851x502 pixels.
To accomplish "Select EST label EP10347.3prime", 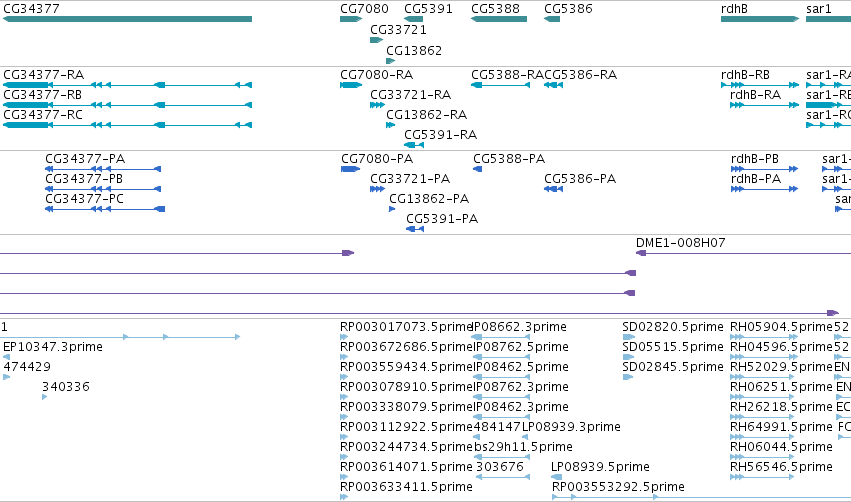I will click(x=53, y=347).
